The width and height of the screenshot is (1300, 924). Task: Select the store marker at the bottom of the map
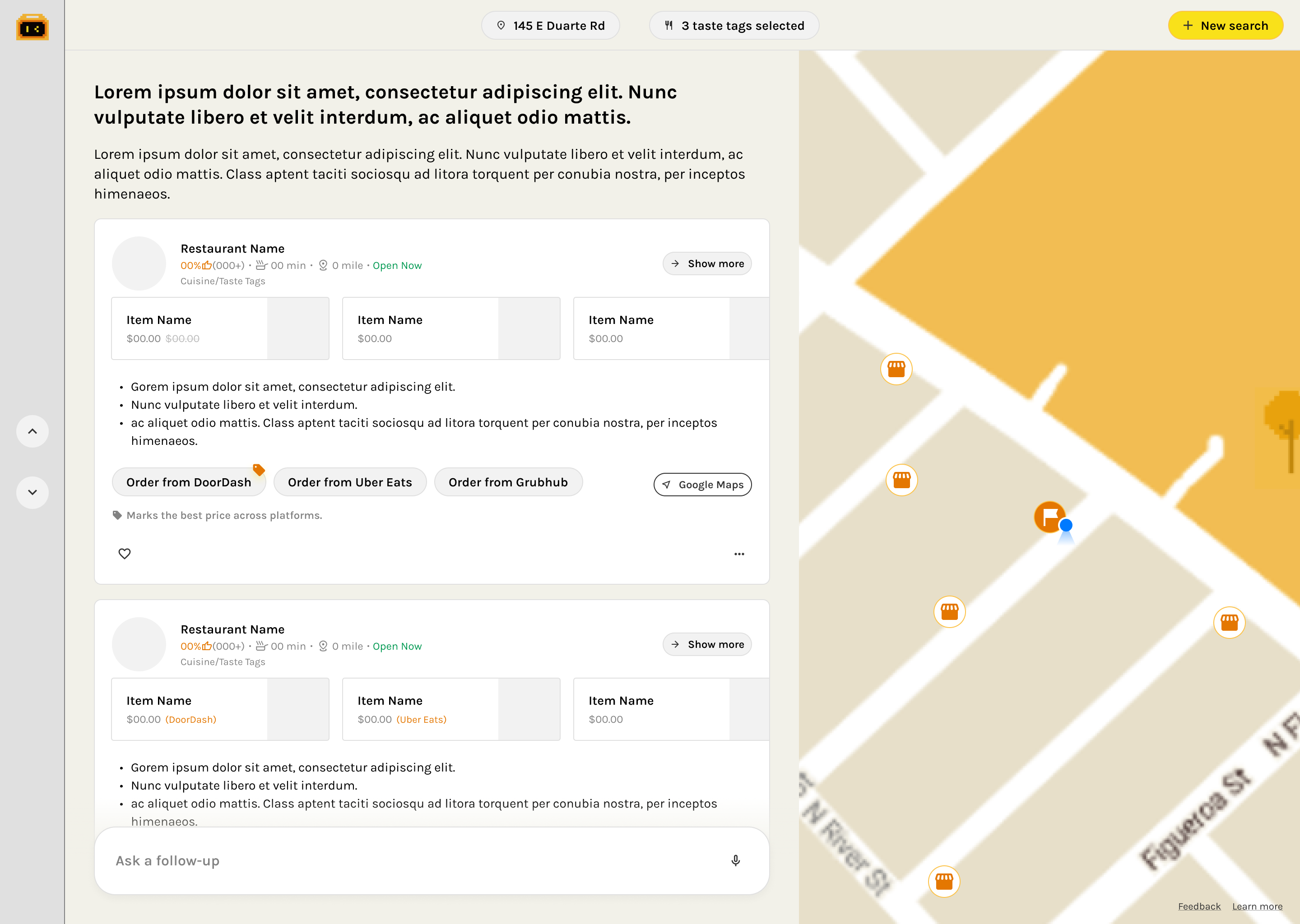click(944, 881)
